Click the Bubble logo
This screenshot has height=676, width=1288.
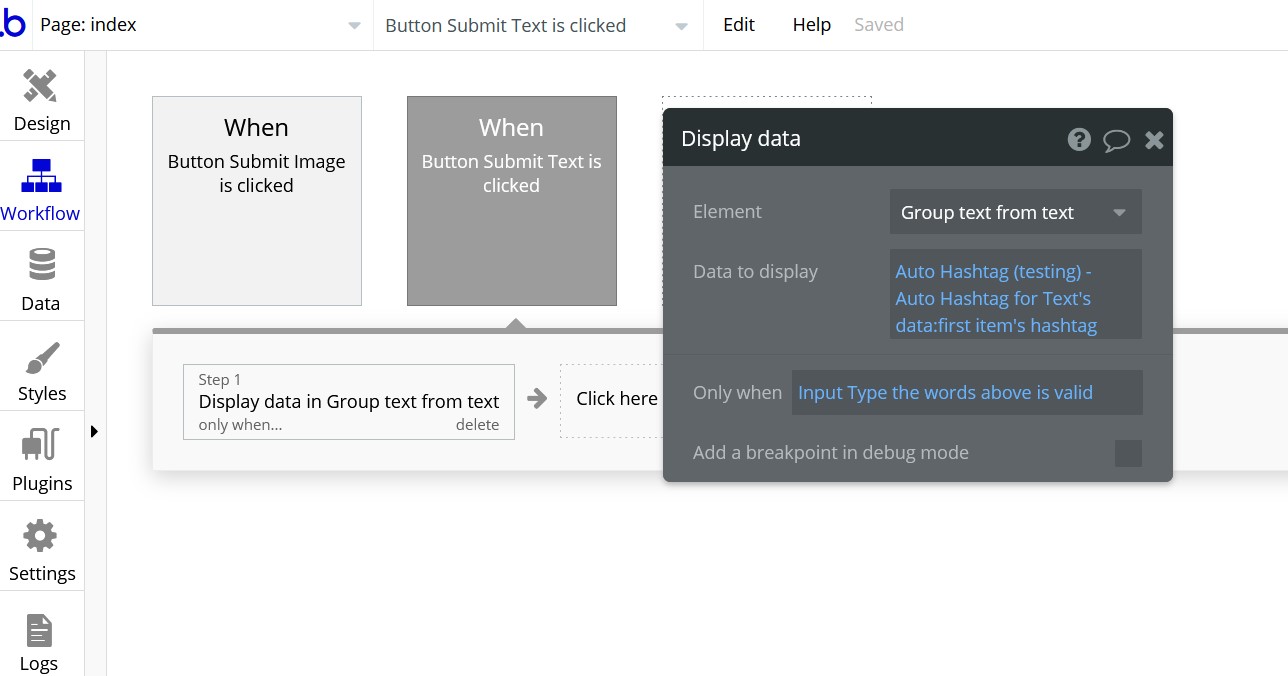click(x=13, y=23)
